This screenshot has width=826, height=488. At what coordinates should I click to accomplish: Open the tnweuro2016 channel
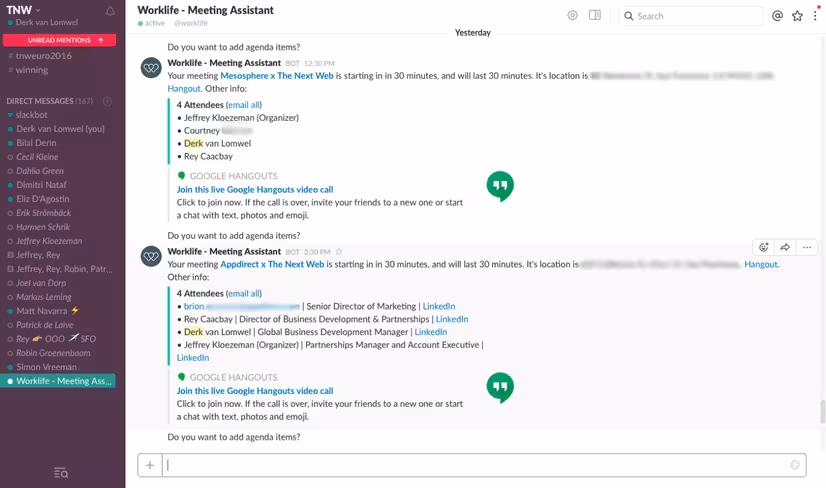(x=43, y=55)
